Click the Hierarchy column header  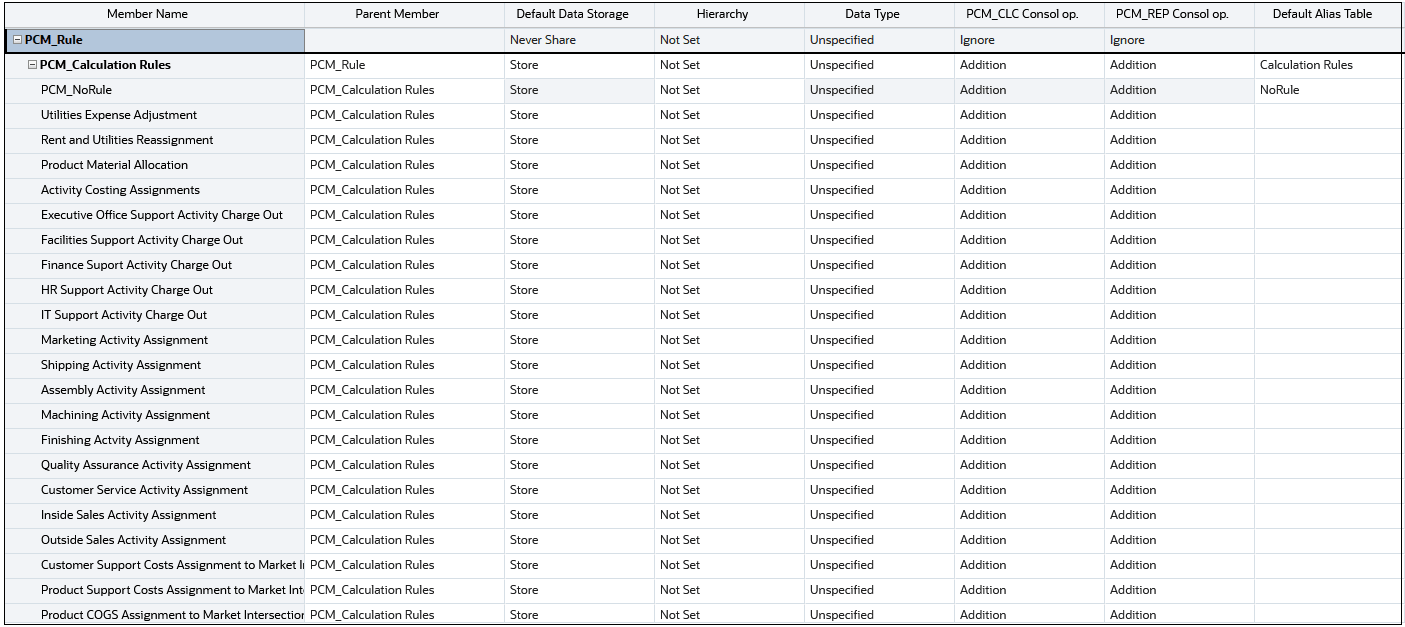tap(722, 14)
